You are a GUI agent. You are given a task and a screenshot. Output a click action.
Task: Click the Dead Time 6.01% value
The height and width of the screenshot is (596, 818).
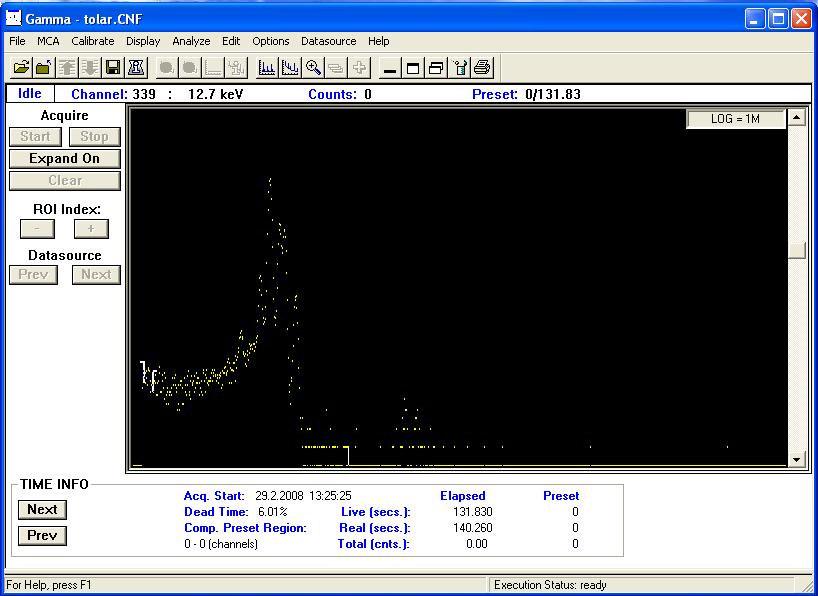(x=272, y=512)
